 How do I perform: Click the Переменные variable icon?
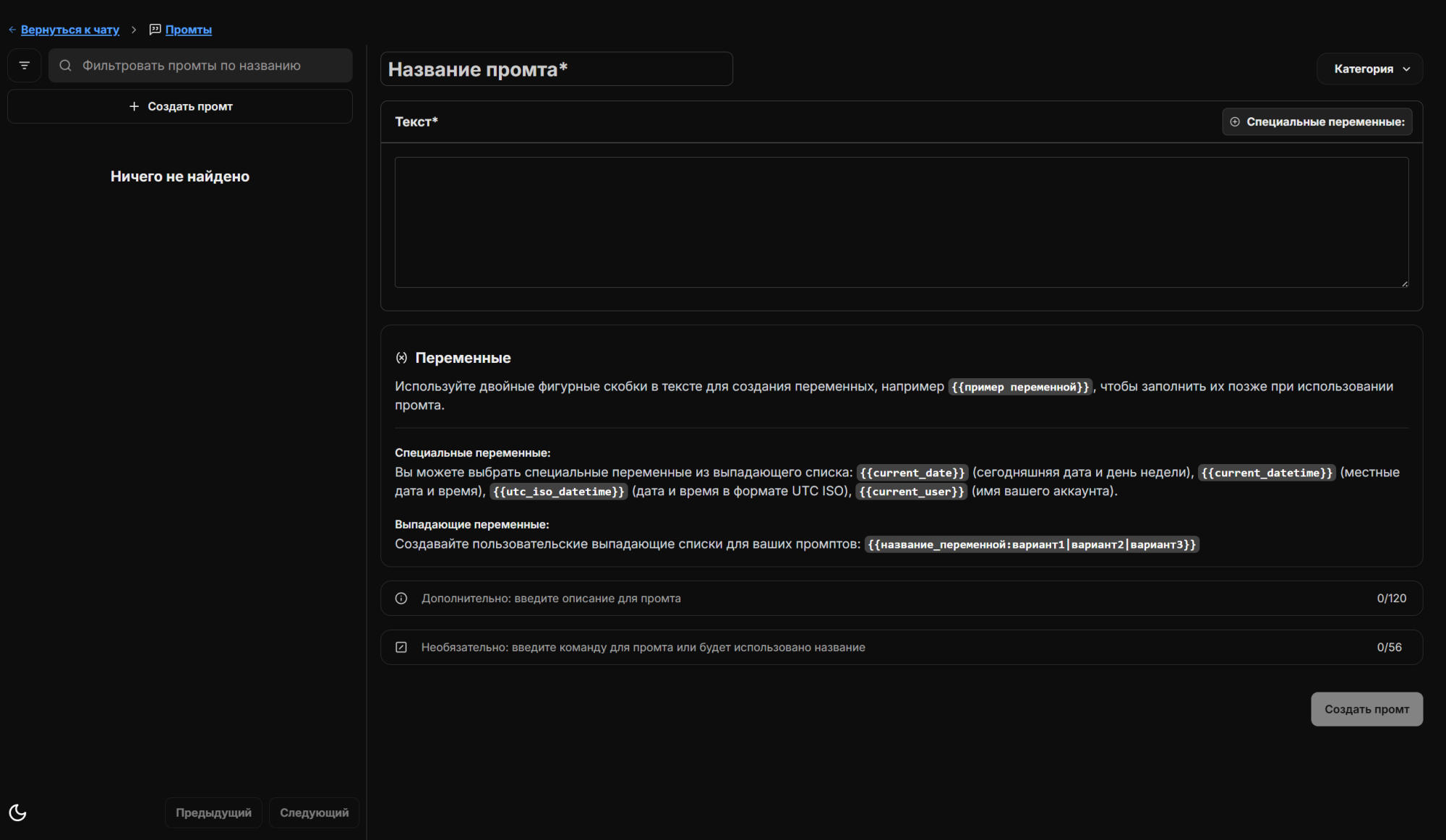401,358
